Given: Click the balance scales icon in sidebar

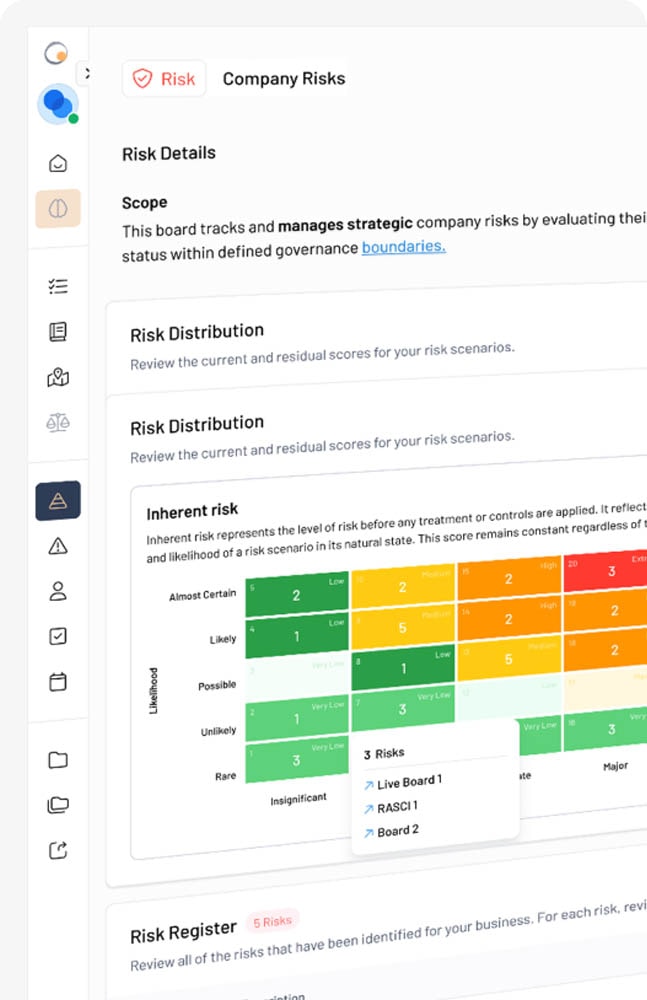Looking at the screenshot, I should [x=58, y=422].
